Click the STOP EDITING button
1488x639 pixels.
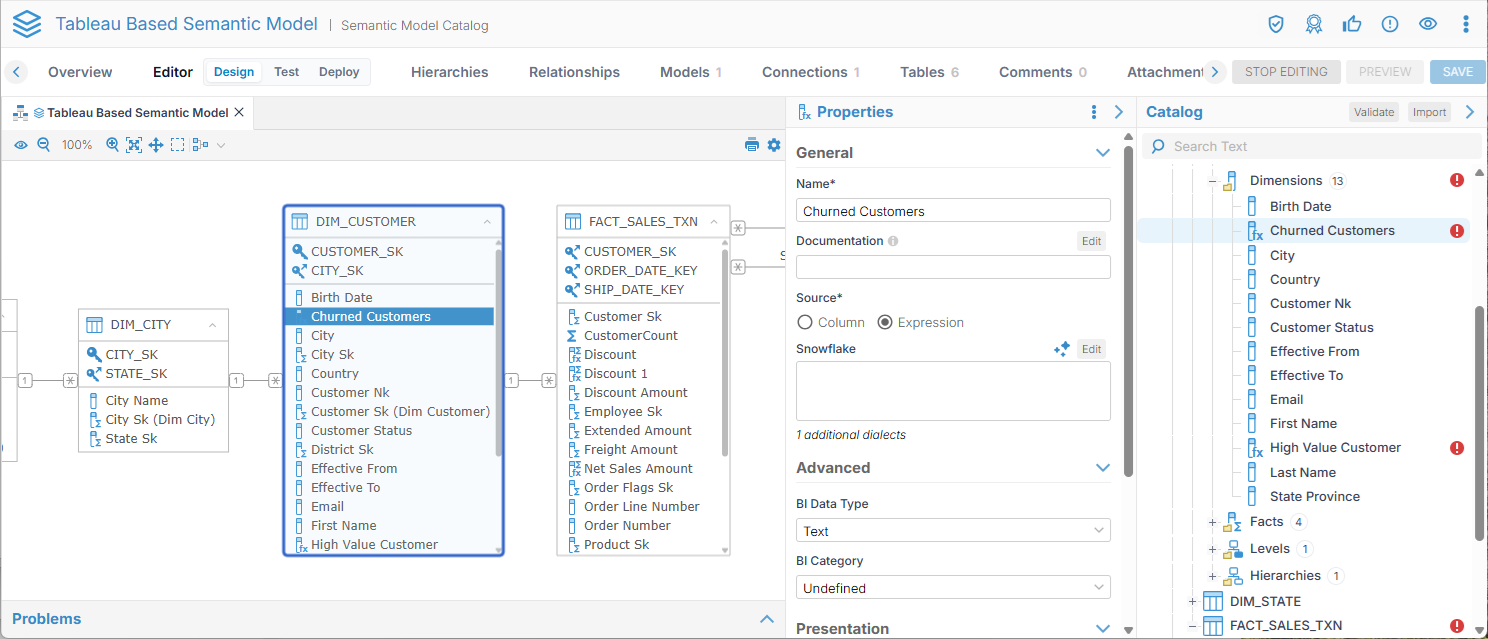coord(1286,72)
